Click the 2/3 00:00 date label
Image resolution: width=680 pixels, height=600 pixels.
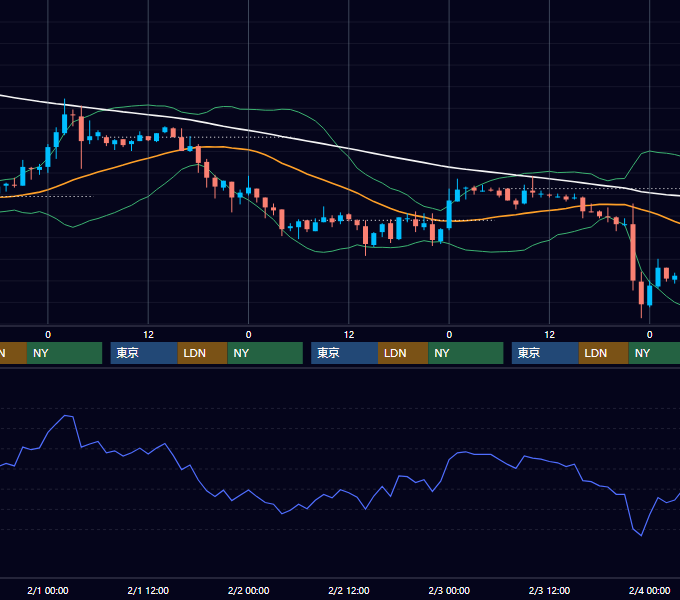coord(449,590)
